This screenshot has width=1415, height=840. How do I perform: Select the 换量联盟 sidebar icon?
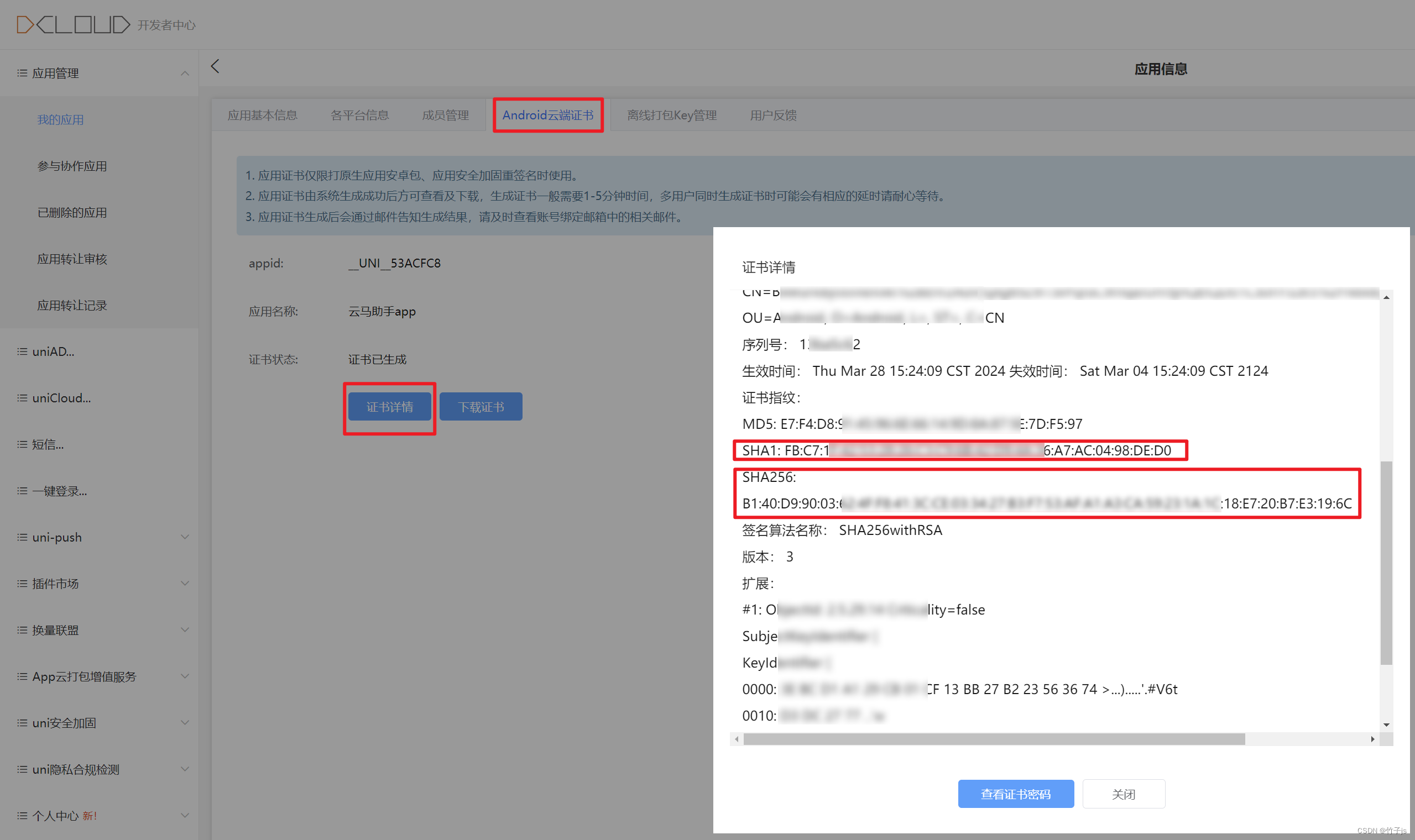[x=22, y=630]
